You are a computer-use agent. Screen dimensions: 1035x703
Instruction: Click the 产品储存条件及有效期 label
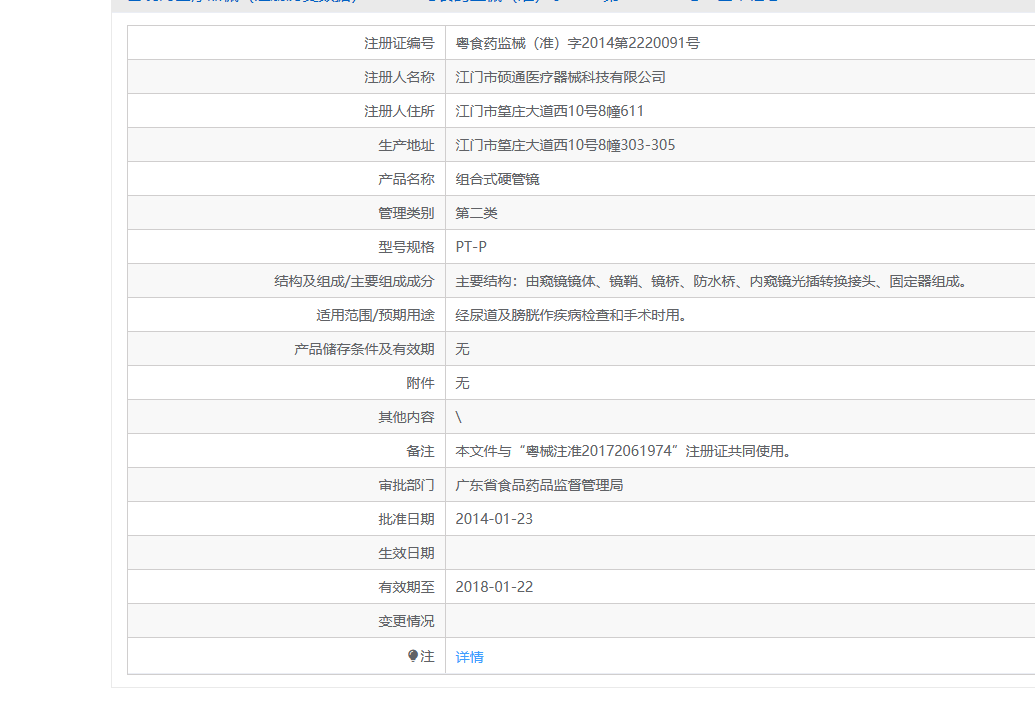click(364, 349)
